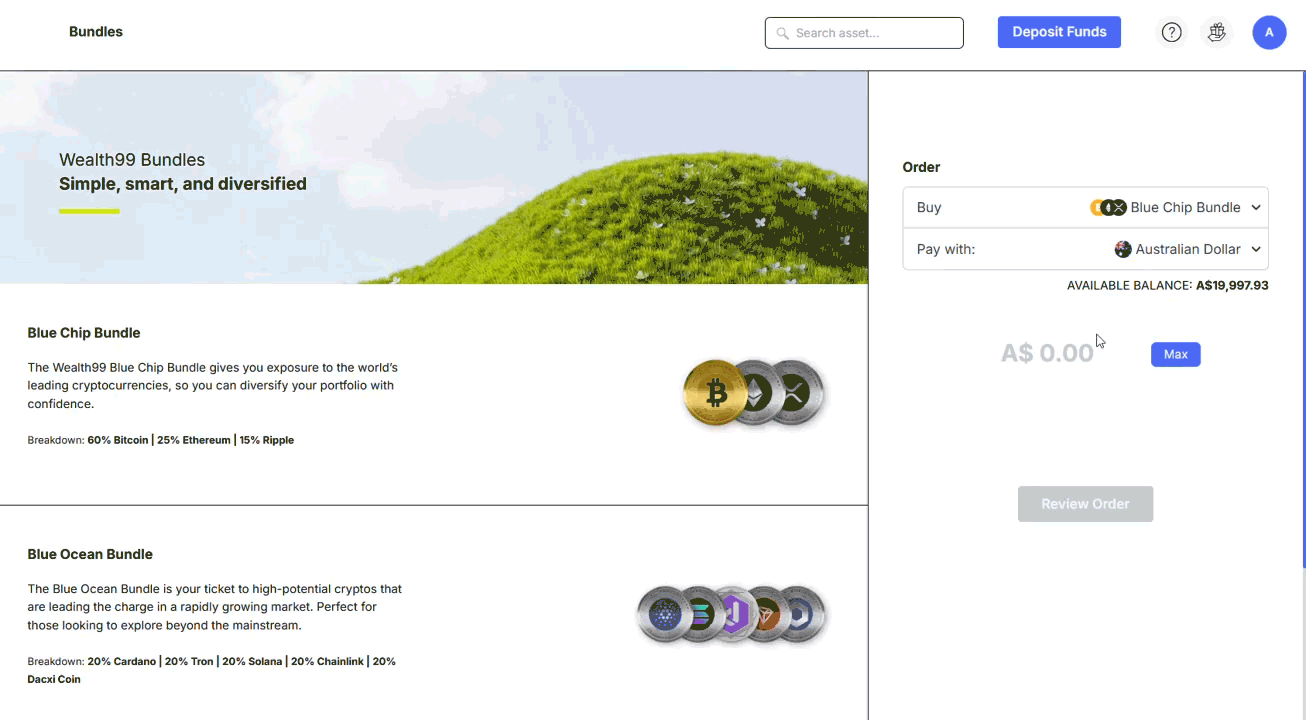Screen dimensions: 1306x720
Task: Click the Review Order button
Action: [1085, 504]
